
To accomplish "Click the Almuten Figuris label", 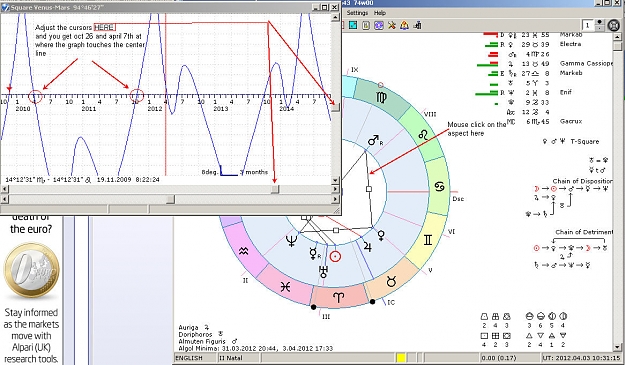I will [202, 341].
